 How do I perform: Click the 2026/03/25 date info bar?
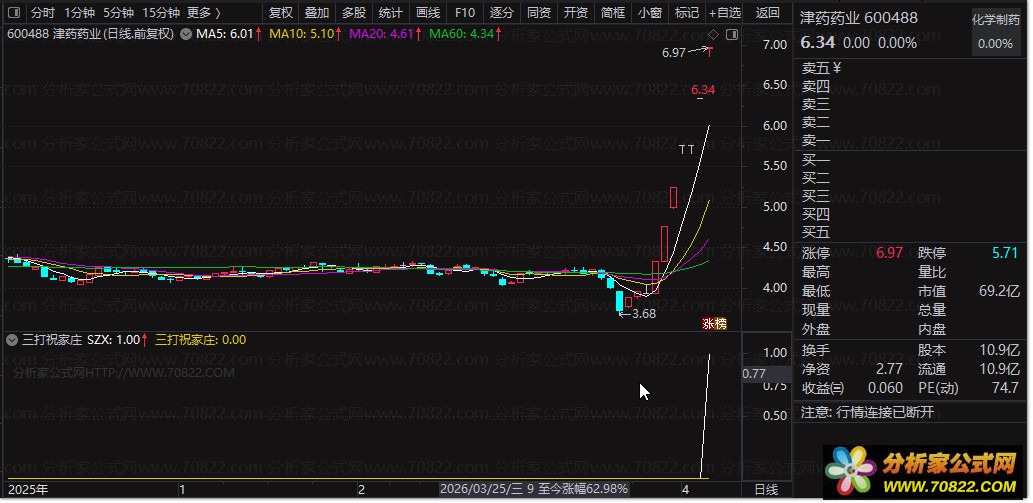pyautogui.click(x=535, y=490)
